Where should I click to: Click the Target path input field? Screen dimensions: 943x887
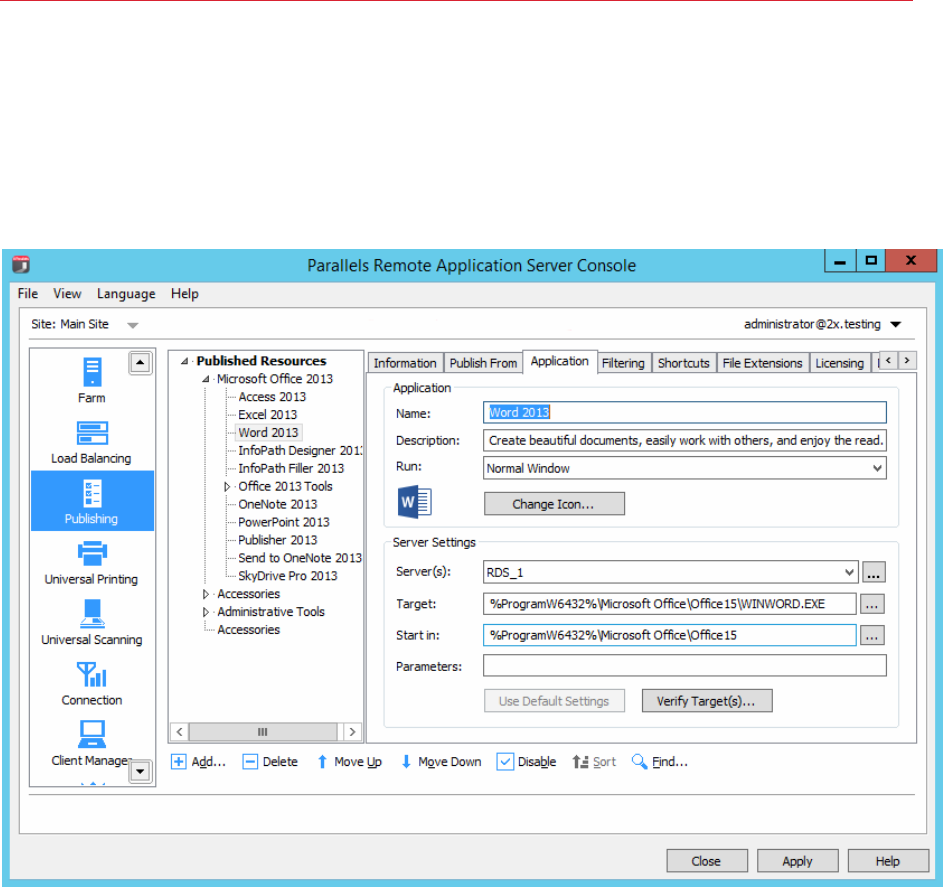coord(669,604)
